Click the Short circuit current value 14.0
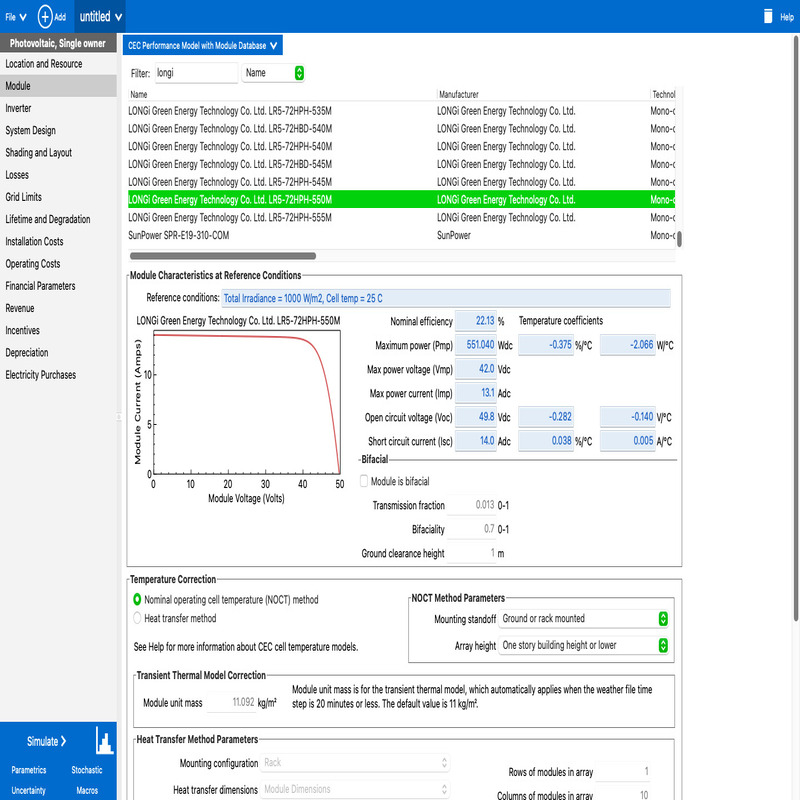This screenshot has height=800, width=800. (476, 441)
